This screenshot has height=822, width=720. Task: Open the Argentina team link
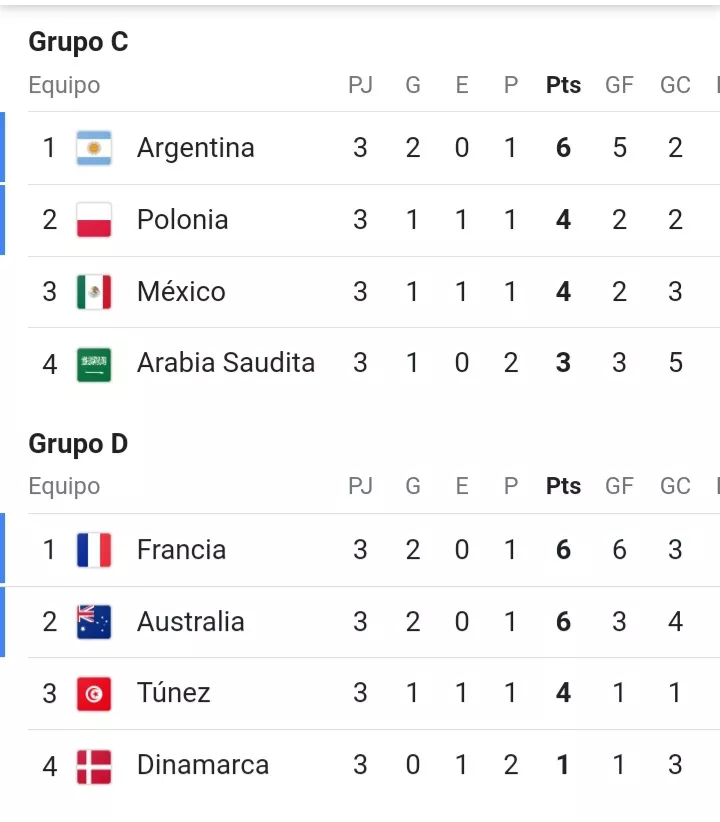click(x=195, y=148)
